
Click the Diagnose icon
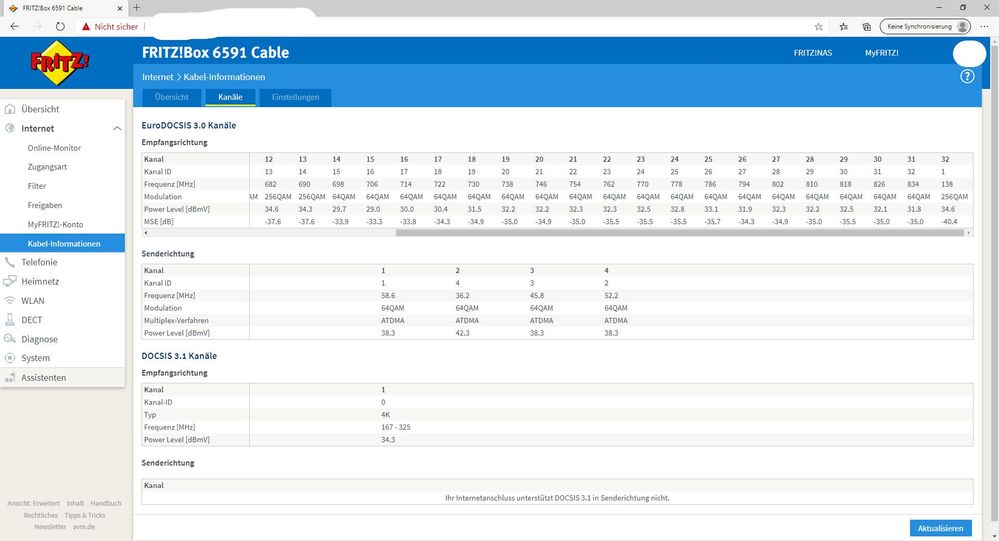[x=10, y=339]
